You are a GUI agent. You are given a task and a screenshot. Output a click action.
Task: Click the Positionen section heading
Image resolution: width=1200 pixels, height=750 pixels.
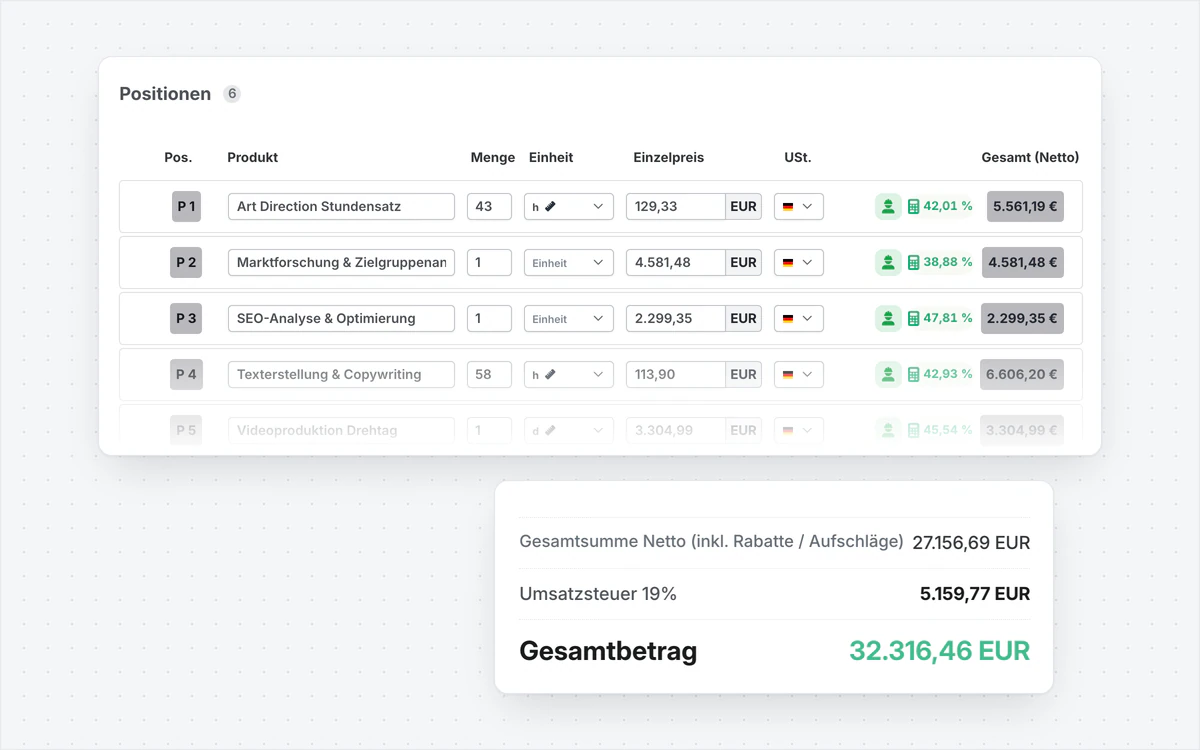[x=165, y=94]
